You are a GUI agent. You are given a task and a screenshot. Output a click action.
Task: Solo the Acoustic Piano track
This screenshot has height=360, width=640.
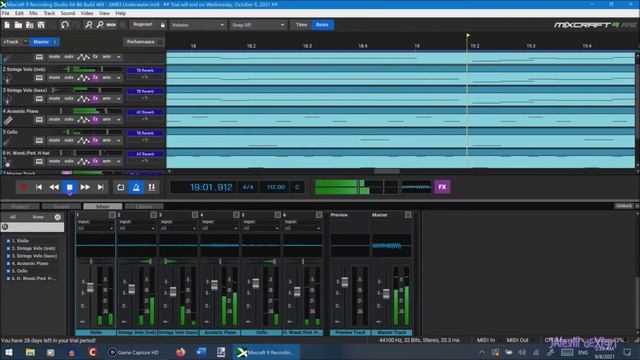(x=69, y=120)
